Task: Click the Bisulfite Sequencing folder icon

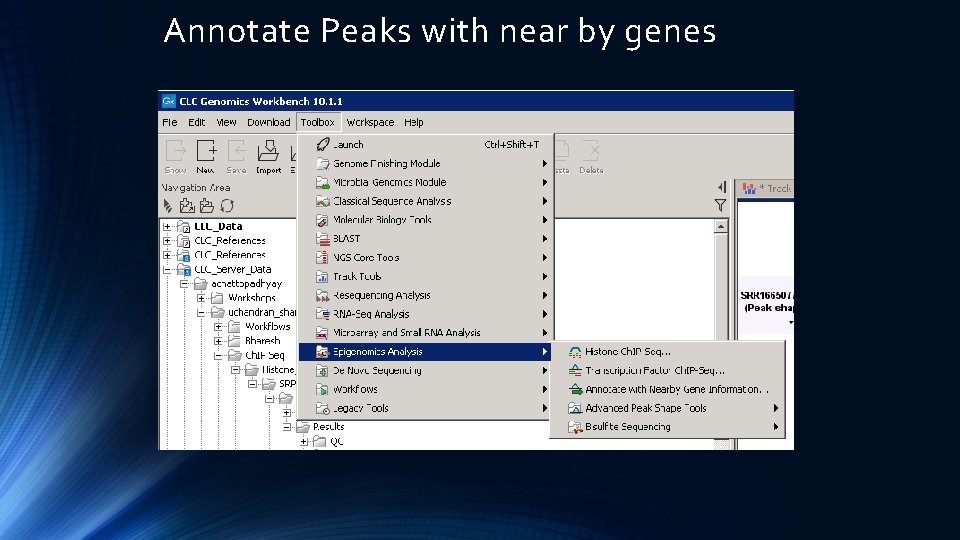Action: [x=575, y=427]
